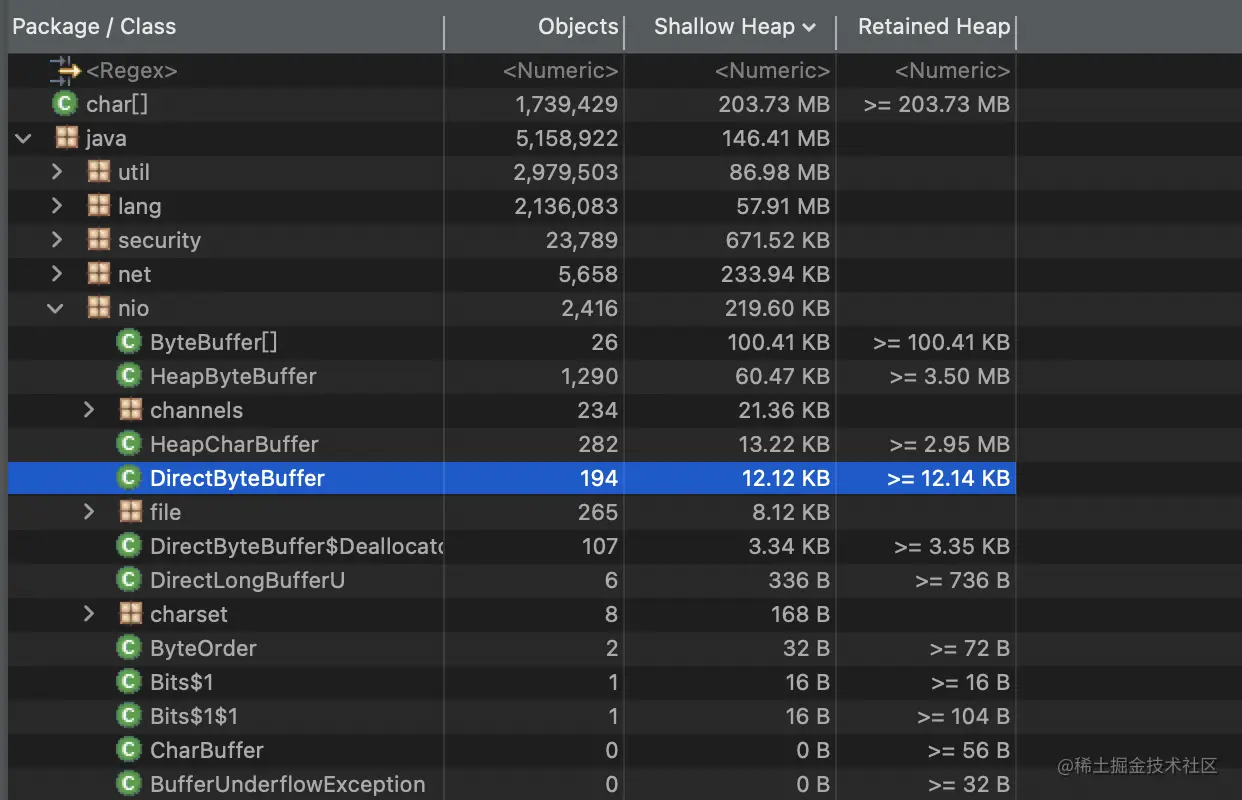The width and height of the screenshot is (1242, 800).
Task: Click the DirectLongBufferU class icon
Action: click(129, 580)
